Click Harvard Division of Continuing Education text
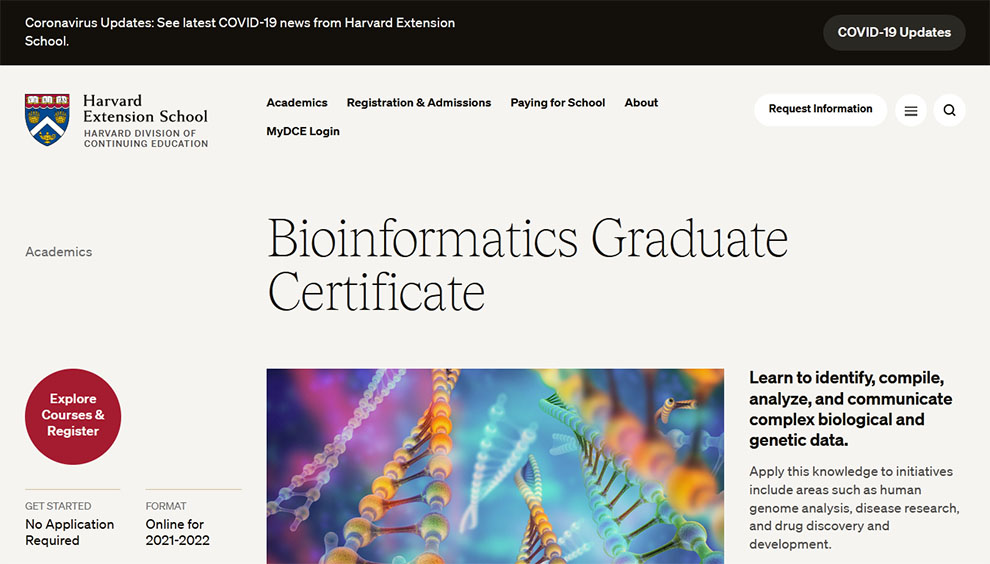 point(146,138)
